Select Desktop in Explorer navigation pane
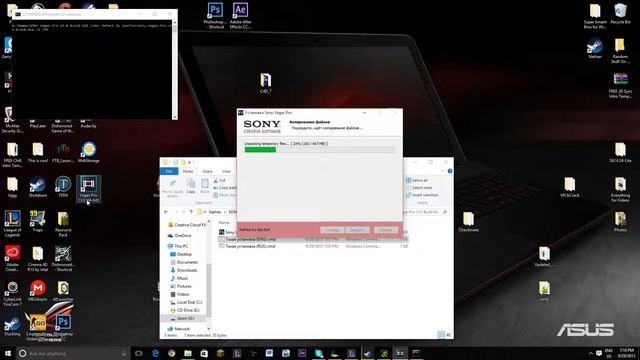This screenshot has height=360, width=640. 181,254
